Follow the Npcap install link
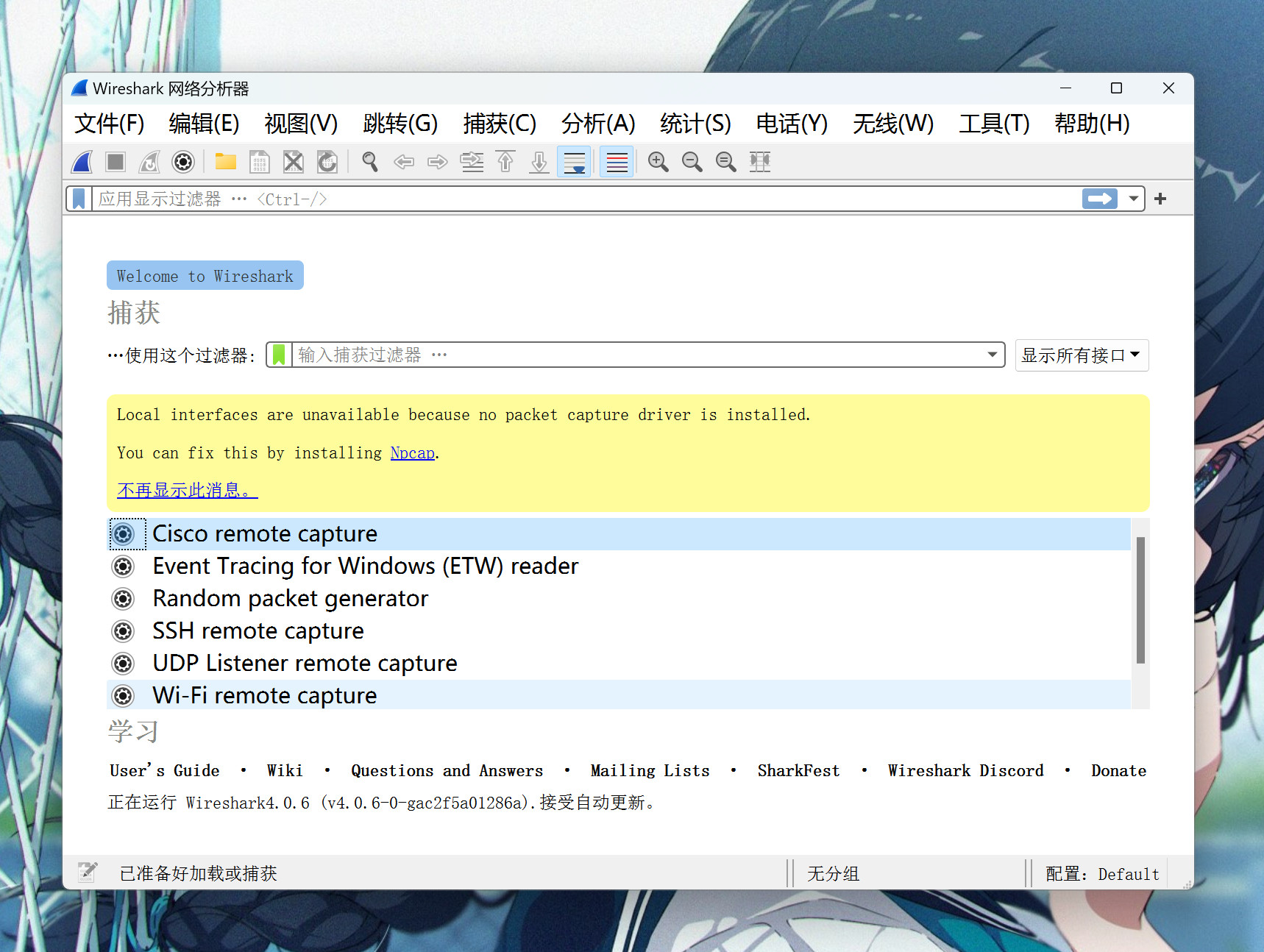 click(413, 453)
